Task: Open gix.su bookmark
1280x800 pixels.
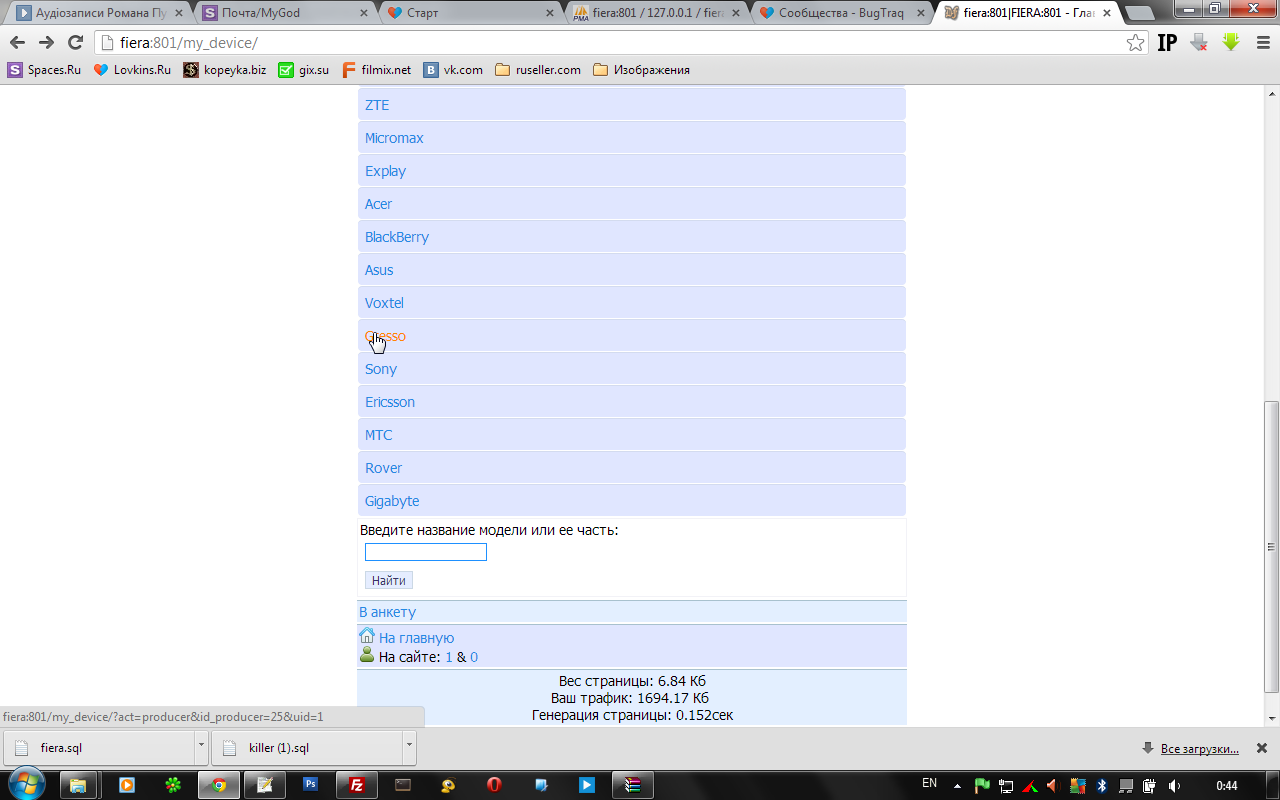Action: point(304,70)
